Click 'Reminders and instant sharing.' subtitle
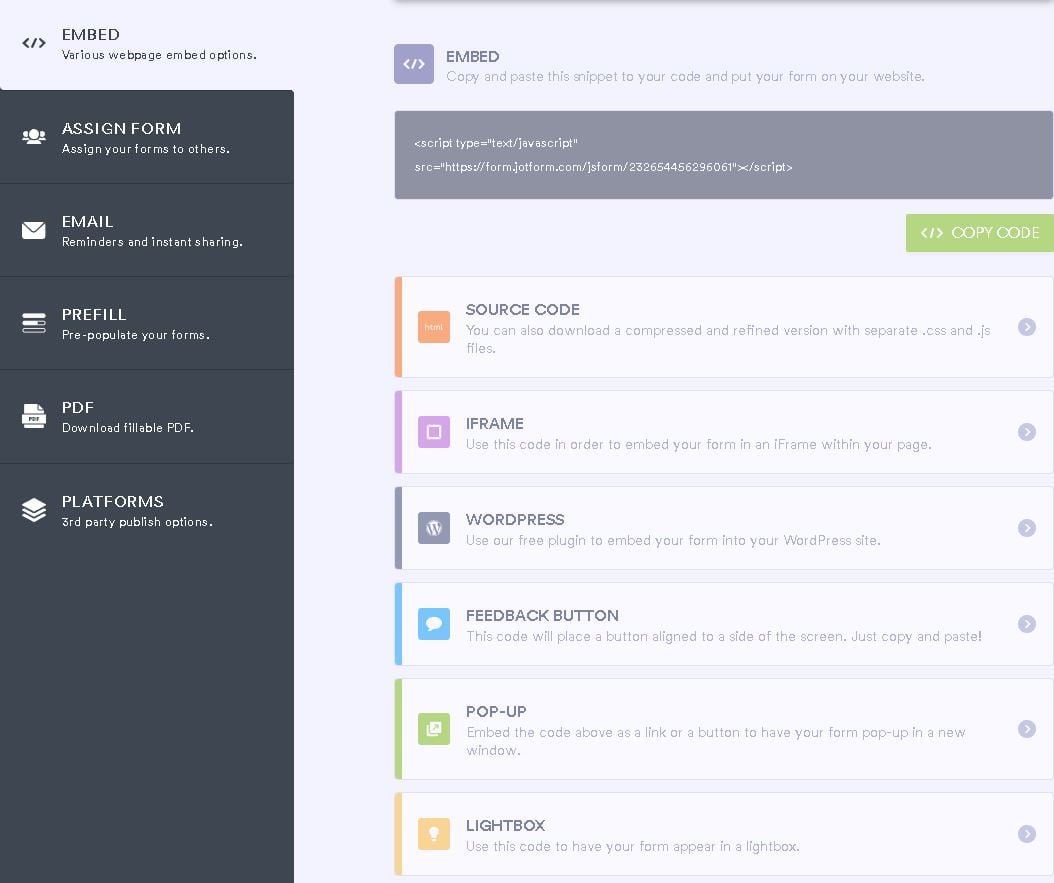 pos(152,242)
